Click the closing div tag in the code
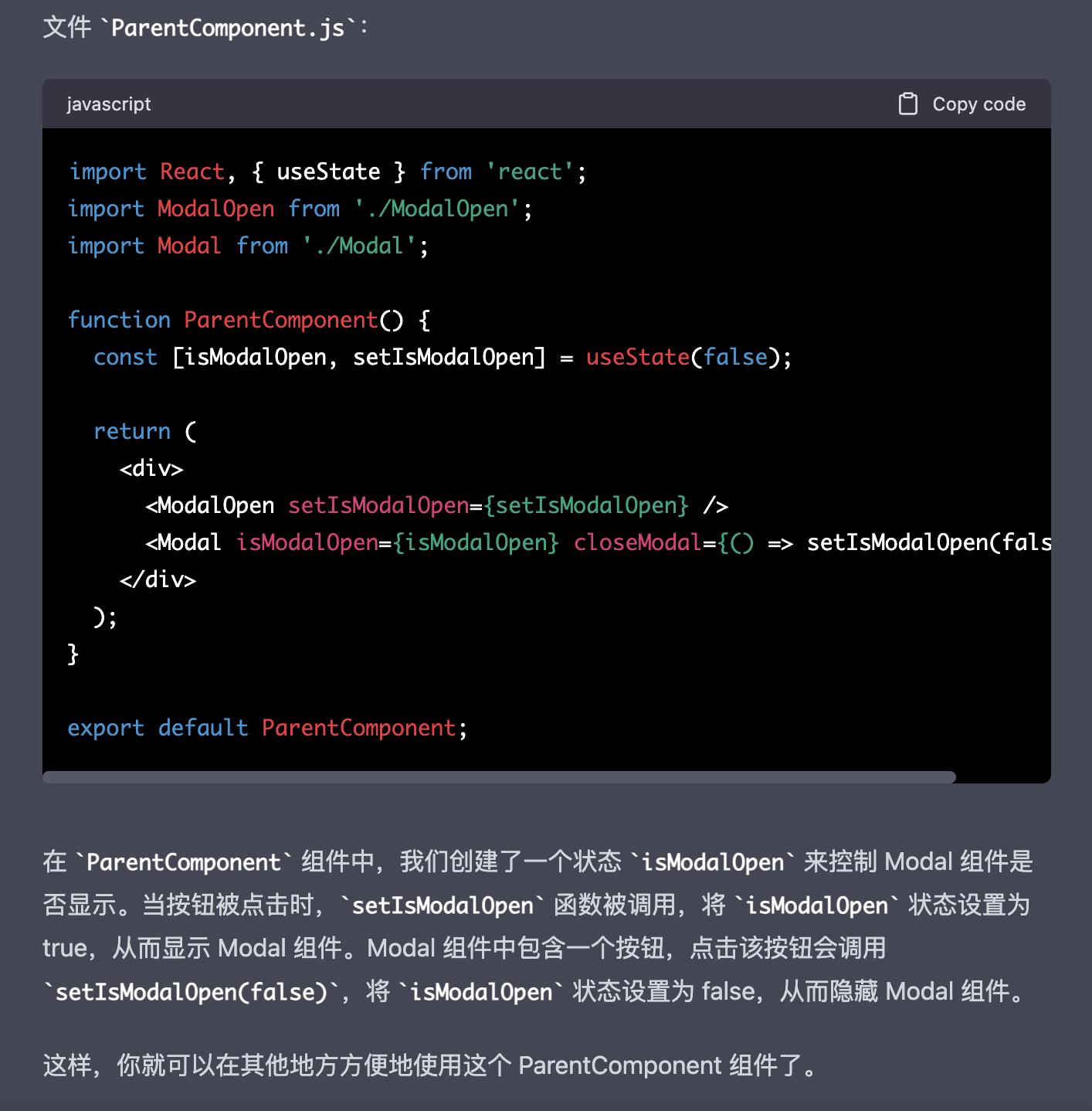 158,579
